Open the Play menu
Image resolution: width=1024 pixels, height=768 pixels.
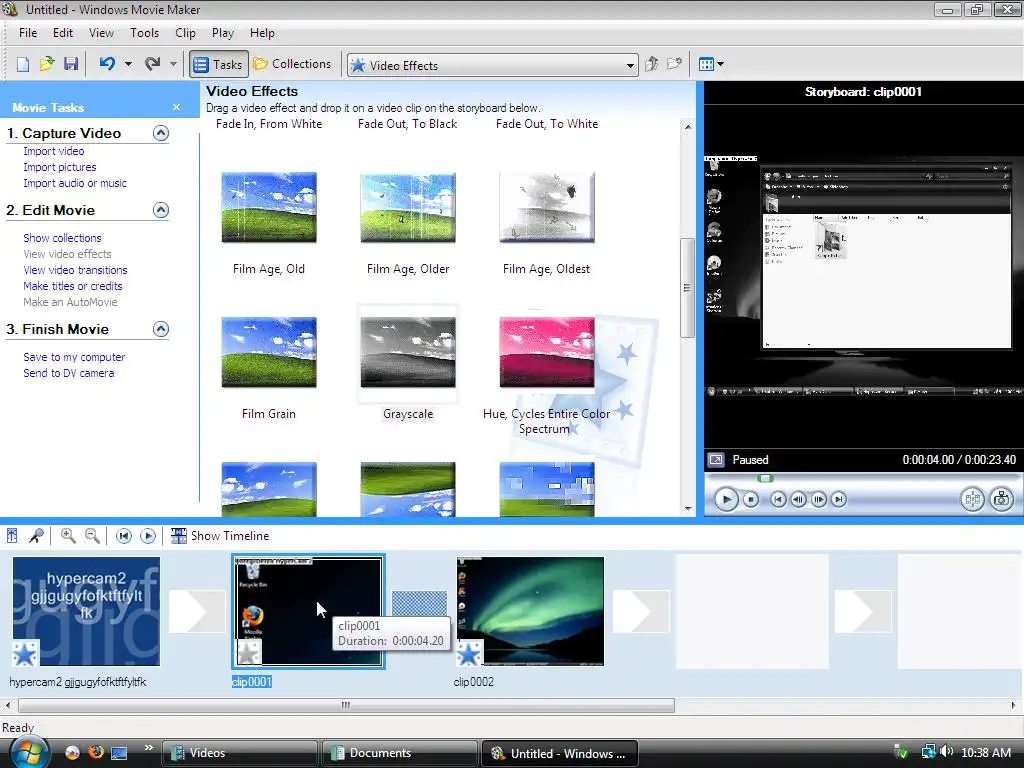tap(223, 33)
